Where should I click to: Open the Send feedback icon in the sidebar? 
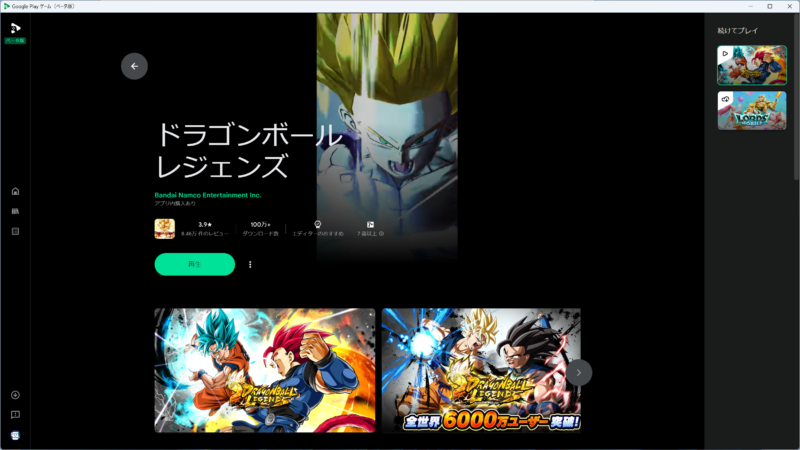coord(15,415)
